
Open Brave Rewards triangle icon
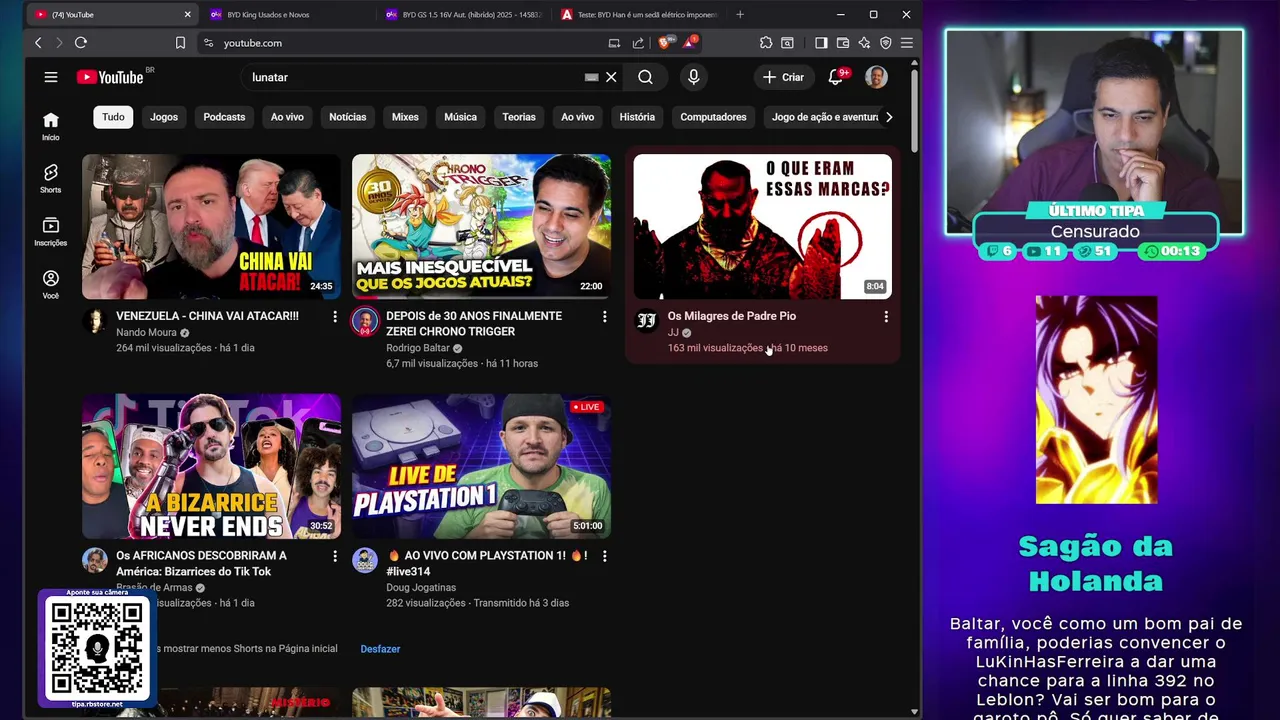point(690,43)
